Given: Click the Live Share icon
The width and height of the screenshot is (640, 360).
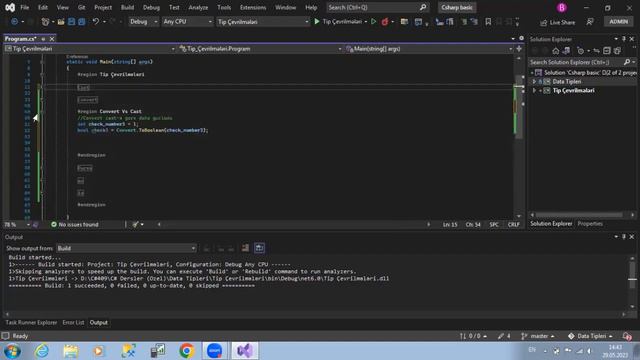Looking at the screenshot, I should click(x=543, y=22).
